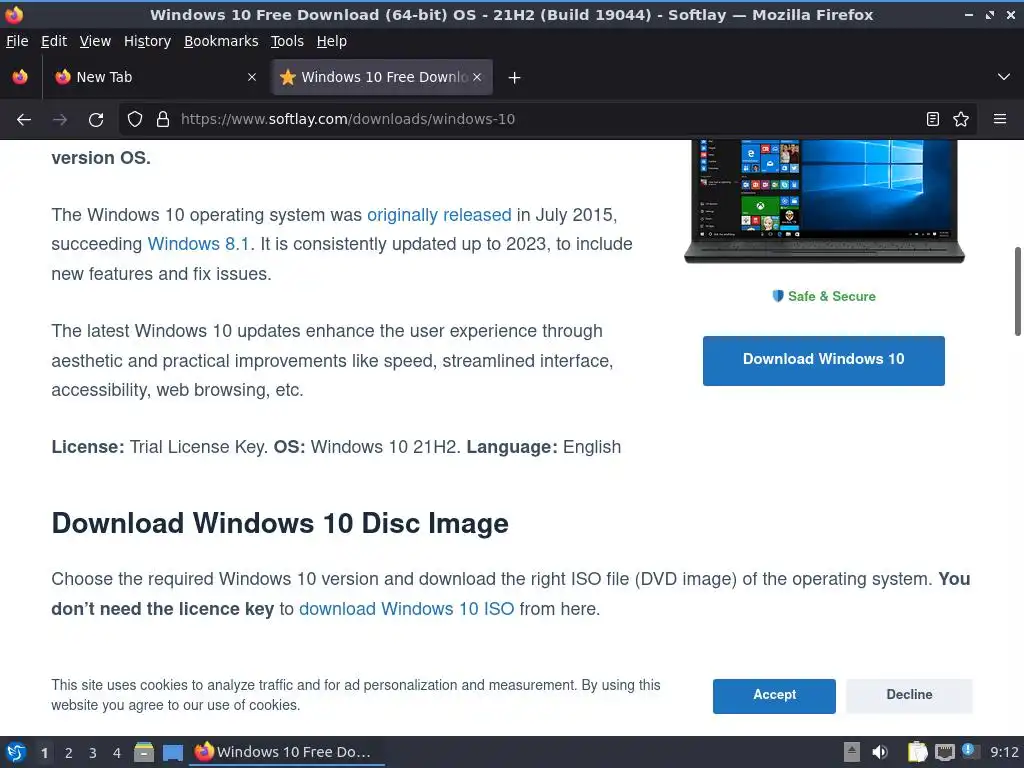This screenshot has width=1024, height=768.
Task: Minimize the Firefox window
Action: 969,14
